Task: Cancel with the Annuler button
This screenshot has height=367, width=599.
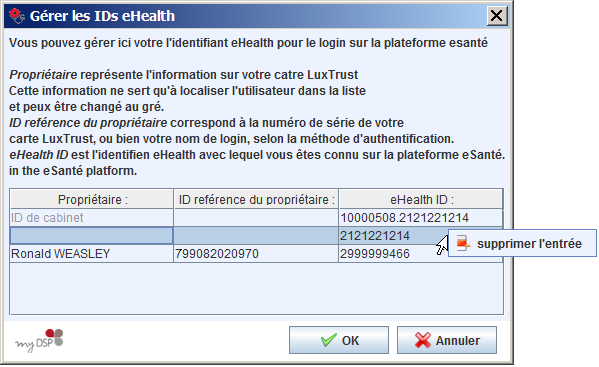Action: pyautogui.click(x=447, y=340)
